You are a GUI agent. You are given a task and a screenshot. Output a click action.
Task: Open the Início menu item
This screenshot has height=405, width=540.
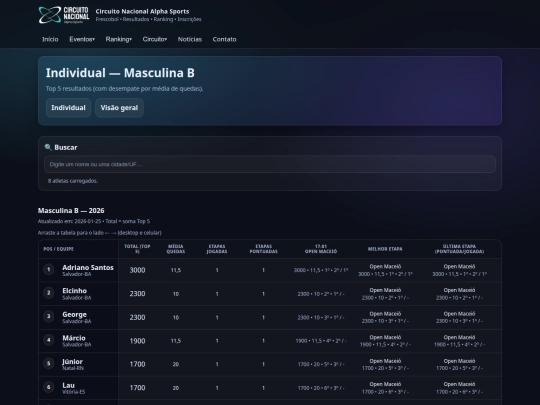point(50,39)
